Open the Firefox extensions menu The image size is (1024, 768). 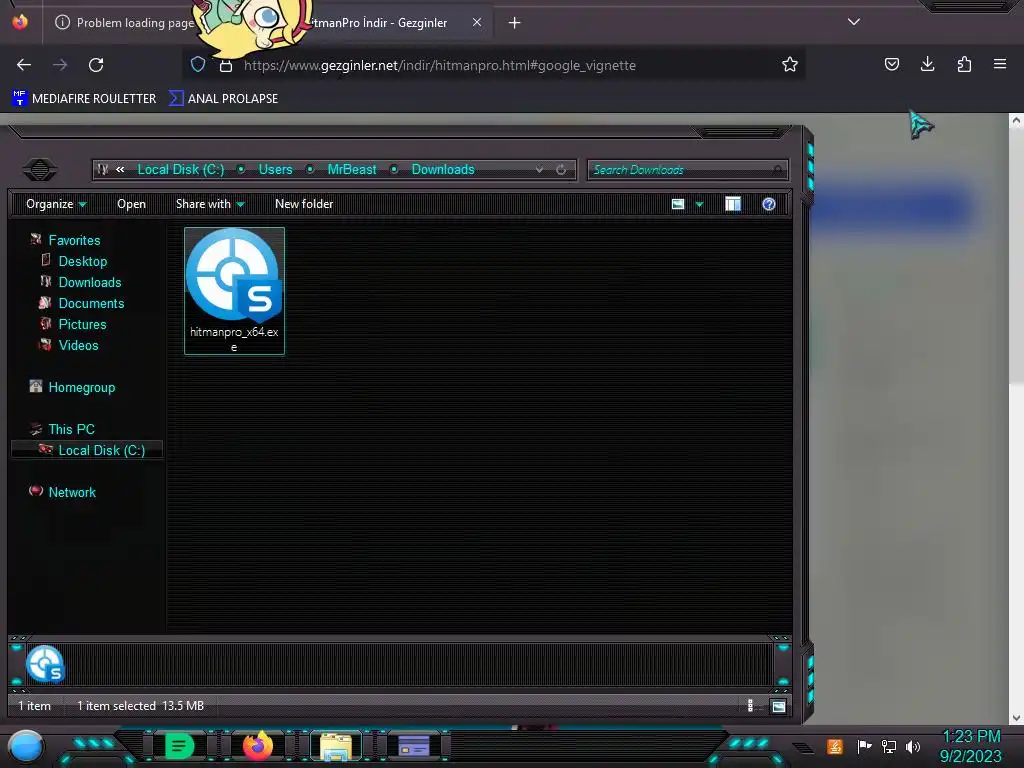pos(964,64)
